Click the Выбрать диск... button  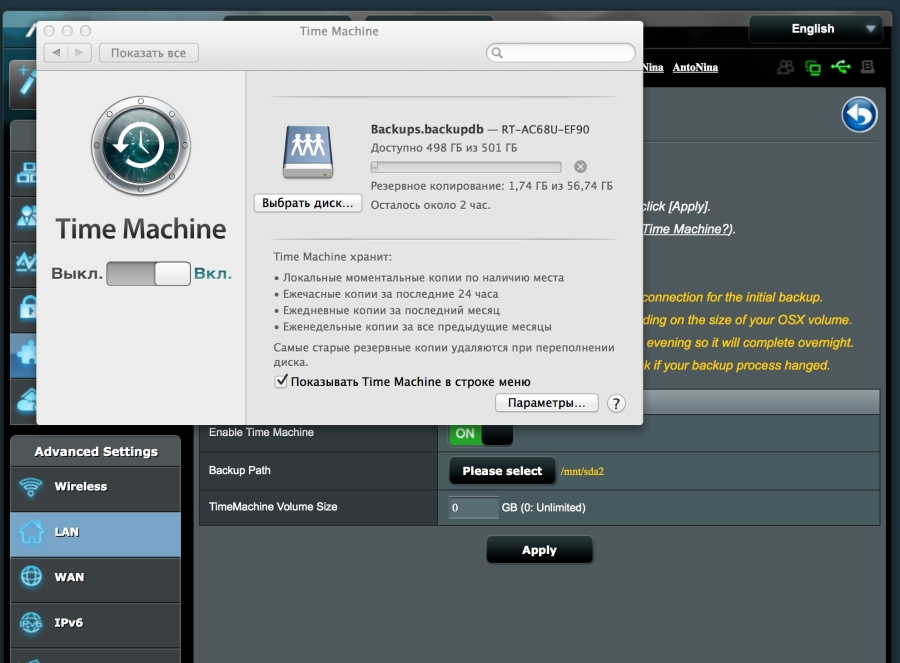click(x=308, y=203)
